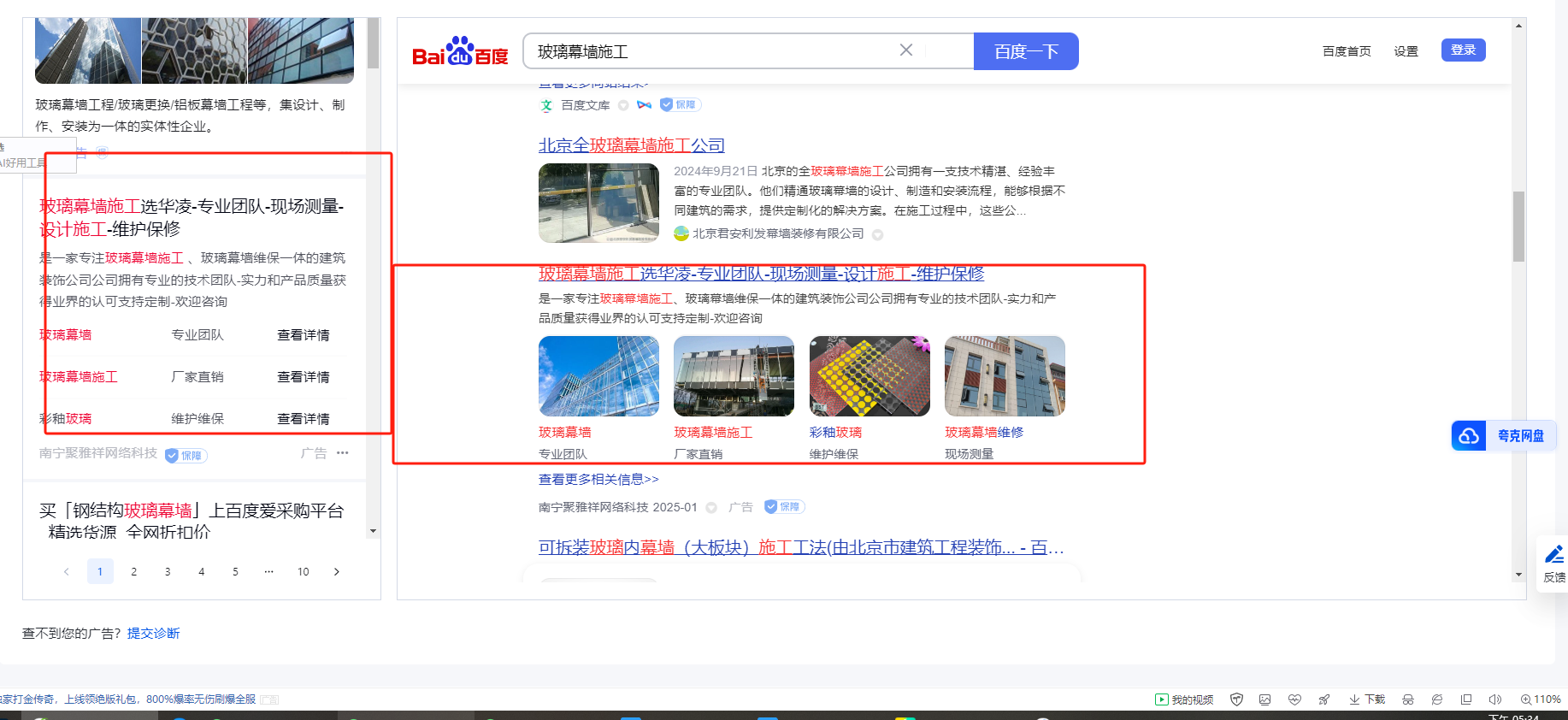
Task: Click 查看更多相关信息>> link
Action: (x=598, y=480)
